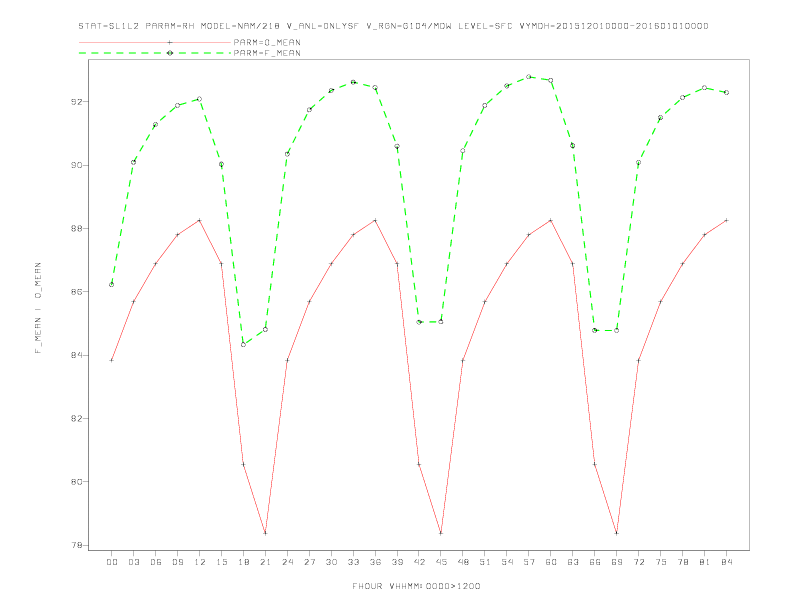
Task: Click the y-axis tick label 90
Action: tap(76, 166)
